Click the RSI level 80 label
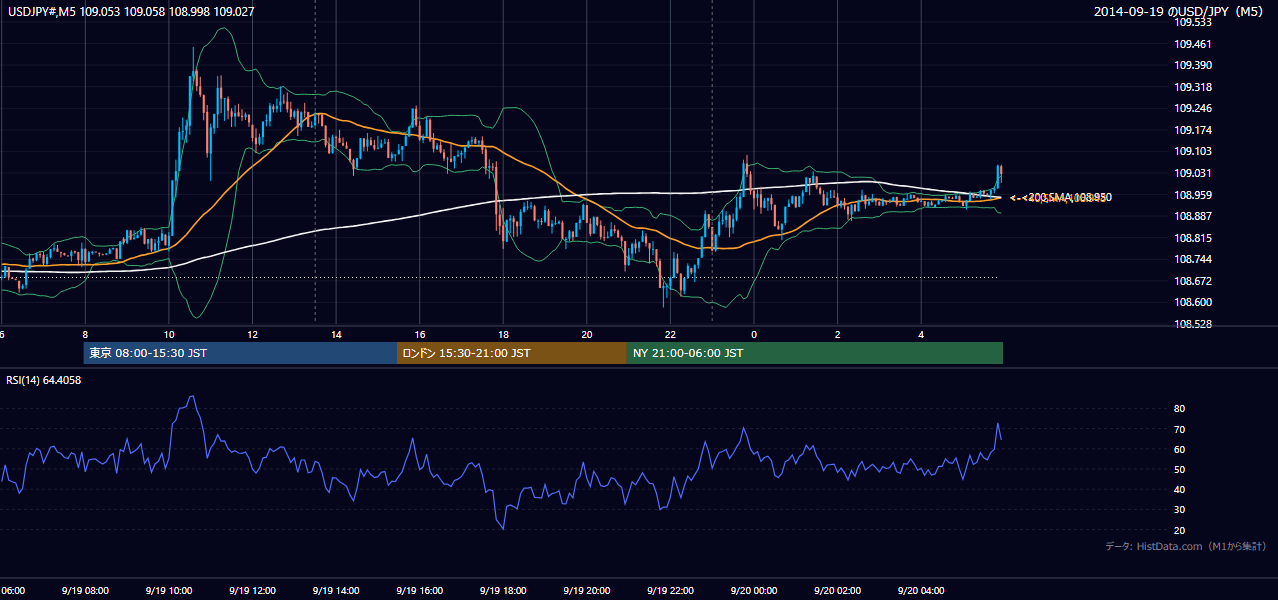The width and height of the screenshot is (1278, 600). coord(1180,409)
